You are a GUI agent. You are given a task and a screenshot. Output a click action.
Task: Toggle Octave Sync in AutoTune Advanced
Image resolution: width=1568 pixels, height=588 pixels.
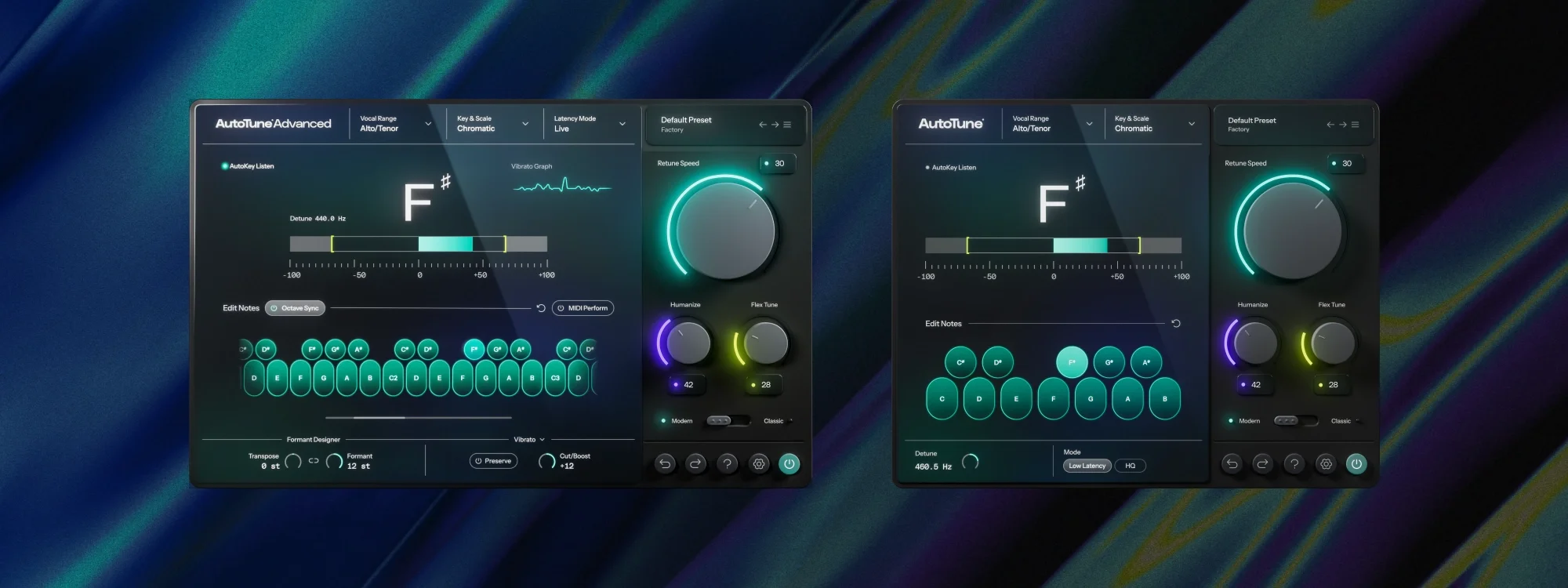[x=295, y=308]
